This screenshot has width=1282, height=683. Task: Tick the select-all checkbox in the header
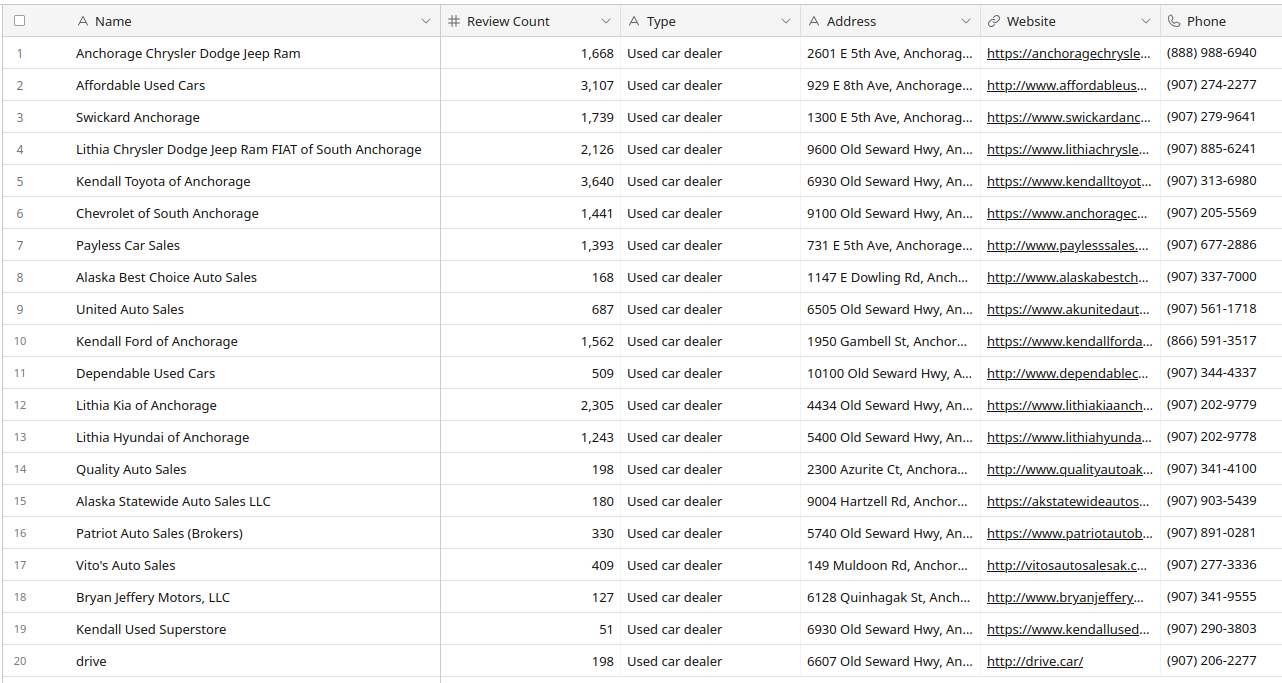click(19, 21)
